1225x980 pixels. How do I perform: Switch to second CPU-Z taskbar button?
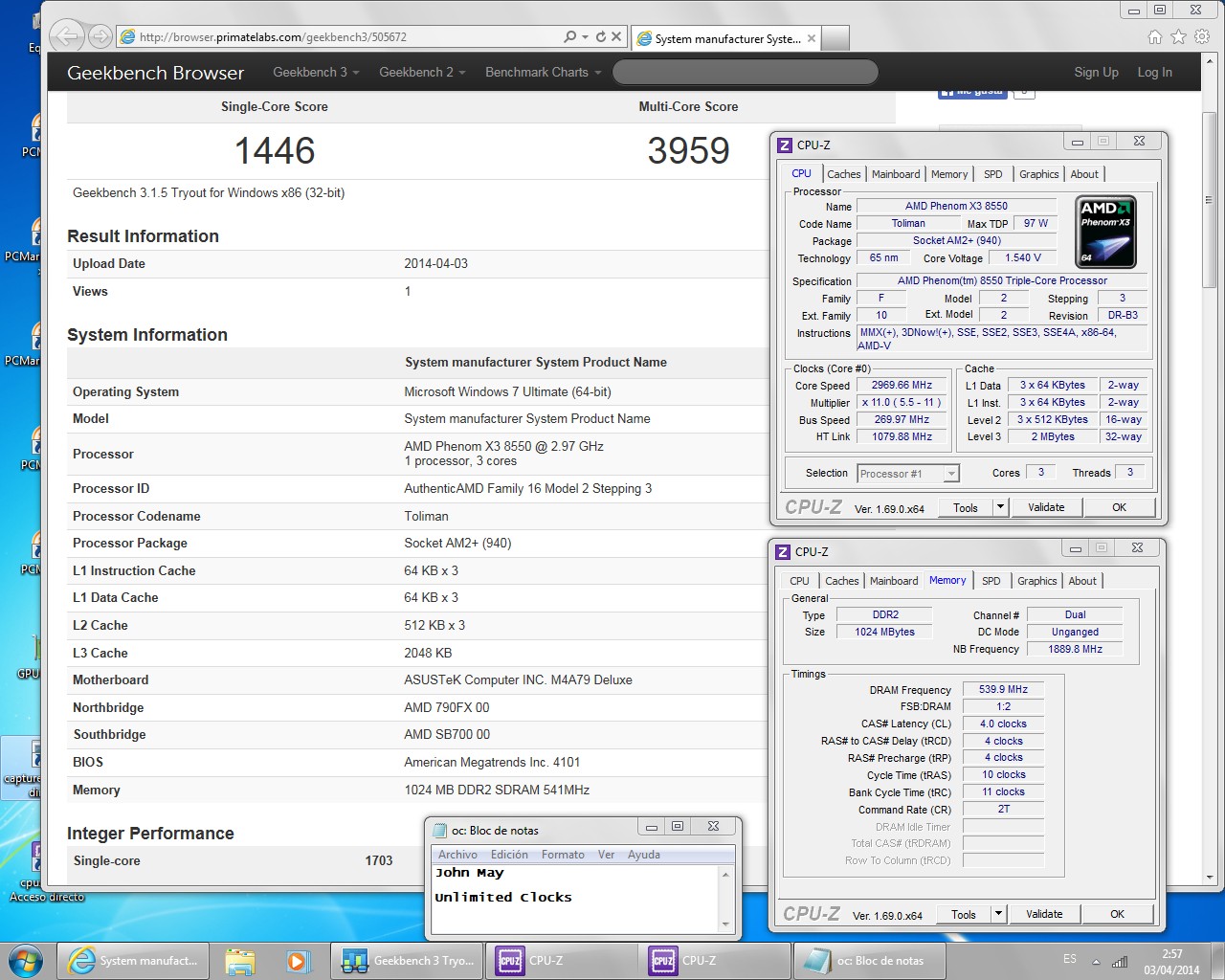coord(715,960)
